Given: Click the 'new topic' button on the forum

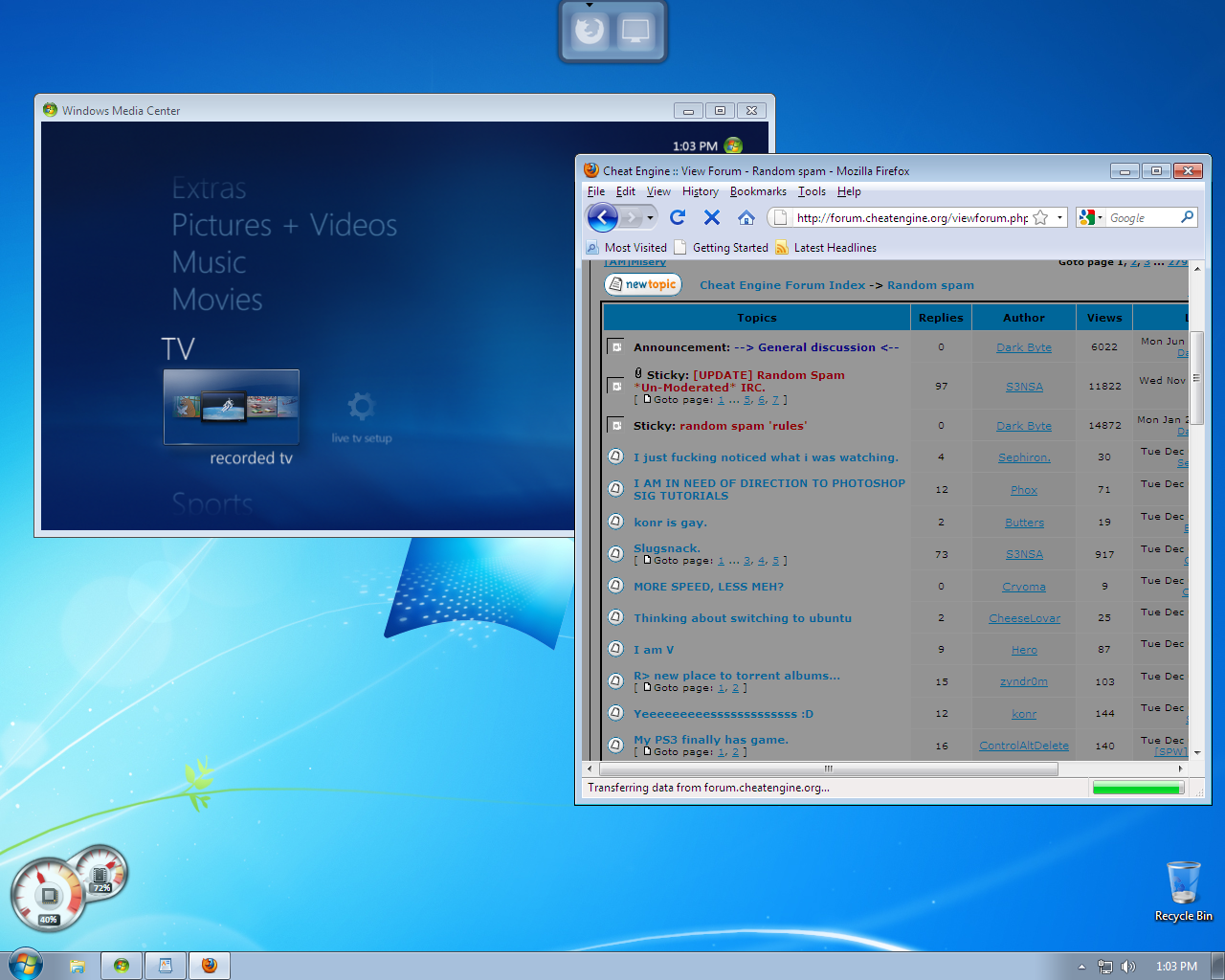Looking at the screenshot, I should [x=643, y=284].
